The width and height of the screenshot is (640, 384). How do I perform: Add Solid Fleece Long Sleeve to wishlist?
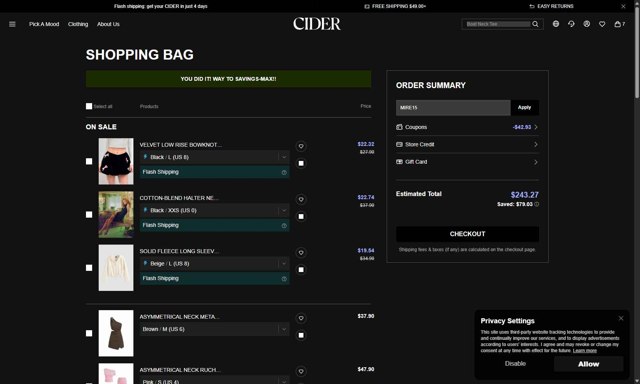point(301,253)
